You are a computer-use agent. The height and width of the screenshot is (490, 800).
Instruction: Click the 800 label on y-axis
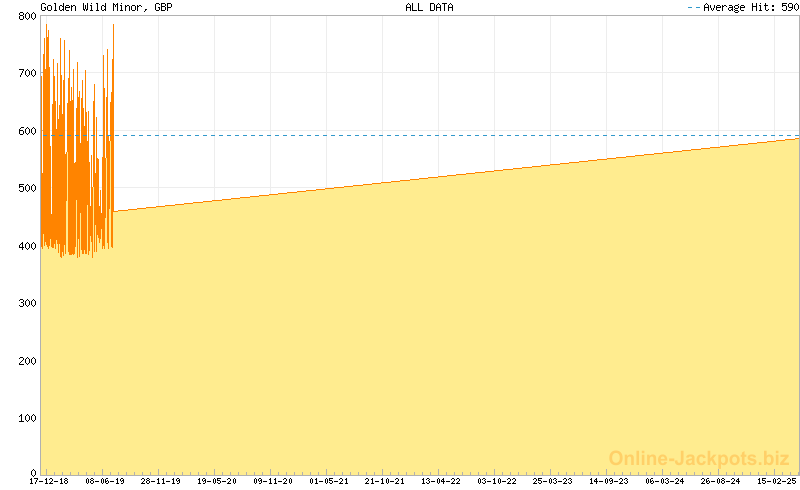(x=26, y=16)
